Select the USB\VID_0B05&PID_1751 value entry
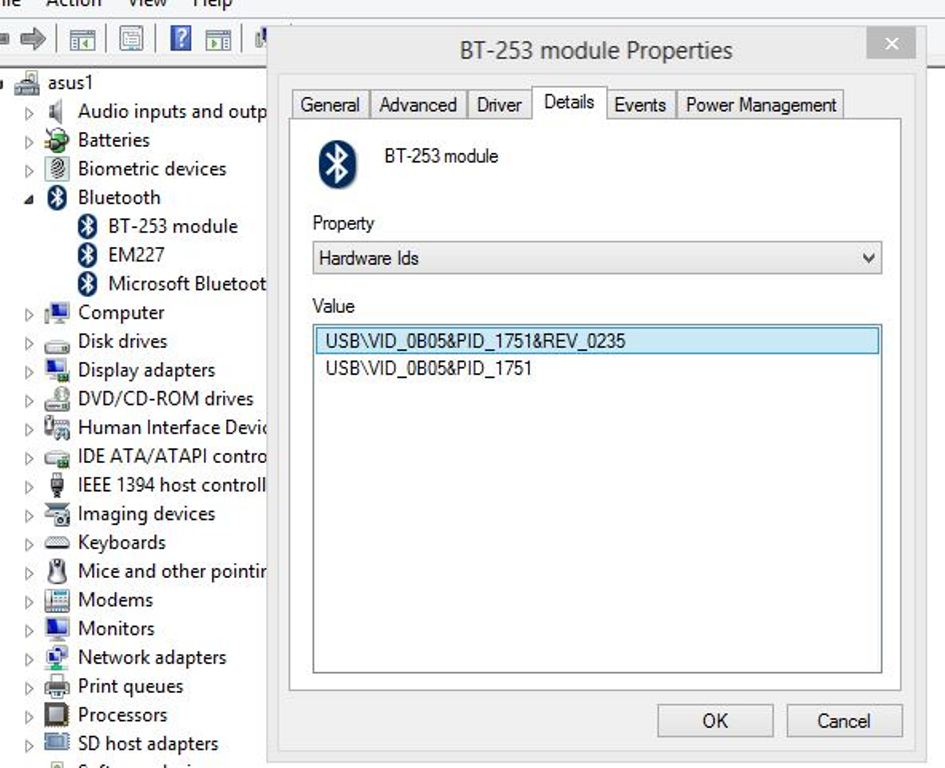Viewport: 945px width, 768px height. tap(429, 368)
